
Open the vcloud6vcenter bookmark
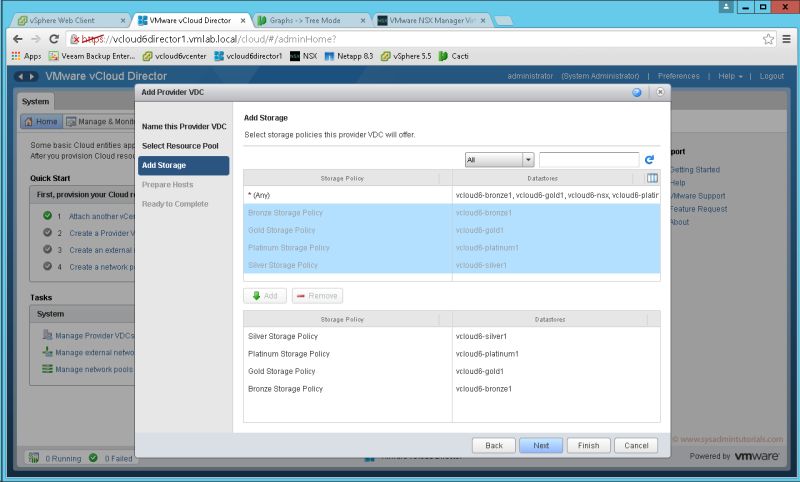tap(174, 56)
